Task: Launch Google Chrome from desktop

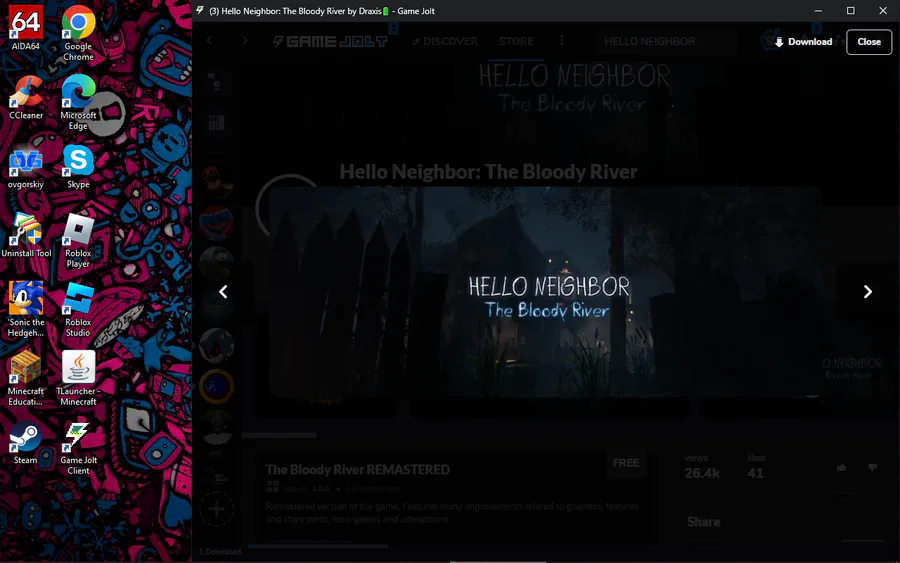Action: click(79, 33)
